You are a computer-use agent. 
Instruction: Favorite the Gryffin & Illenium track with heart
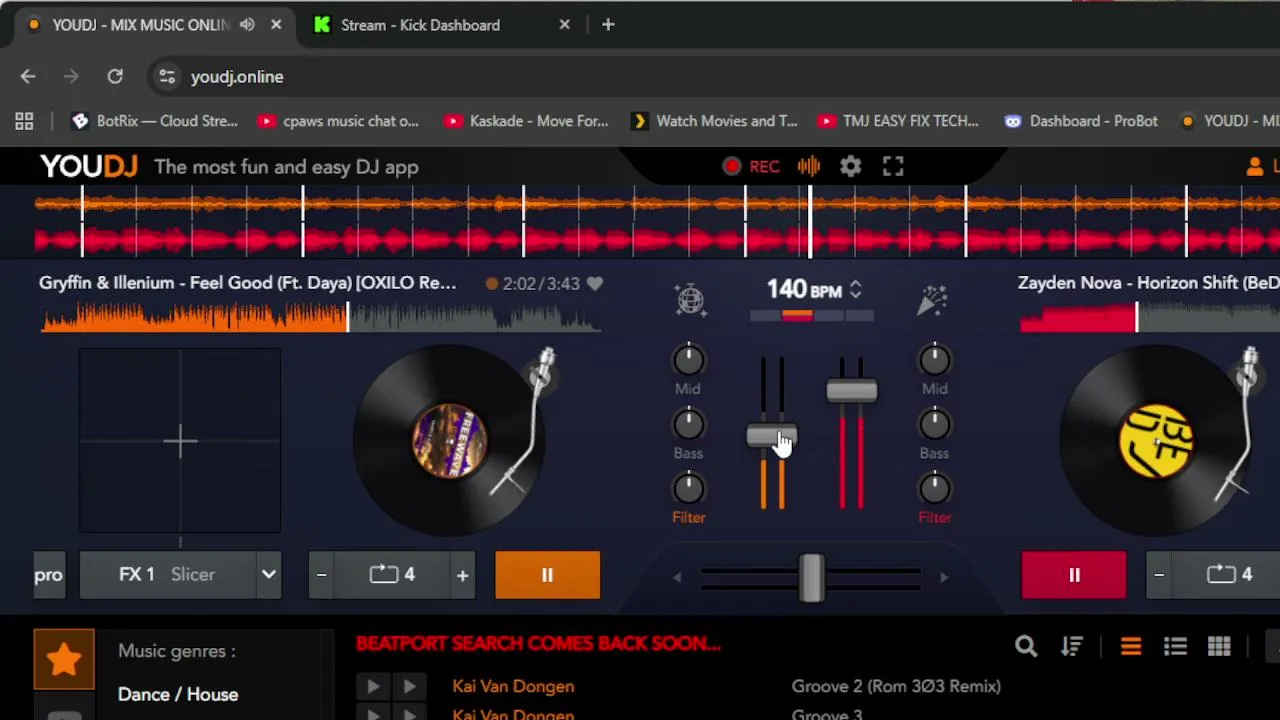(x=595, y=283)
